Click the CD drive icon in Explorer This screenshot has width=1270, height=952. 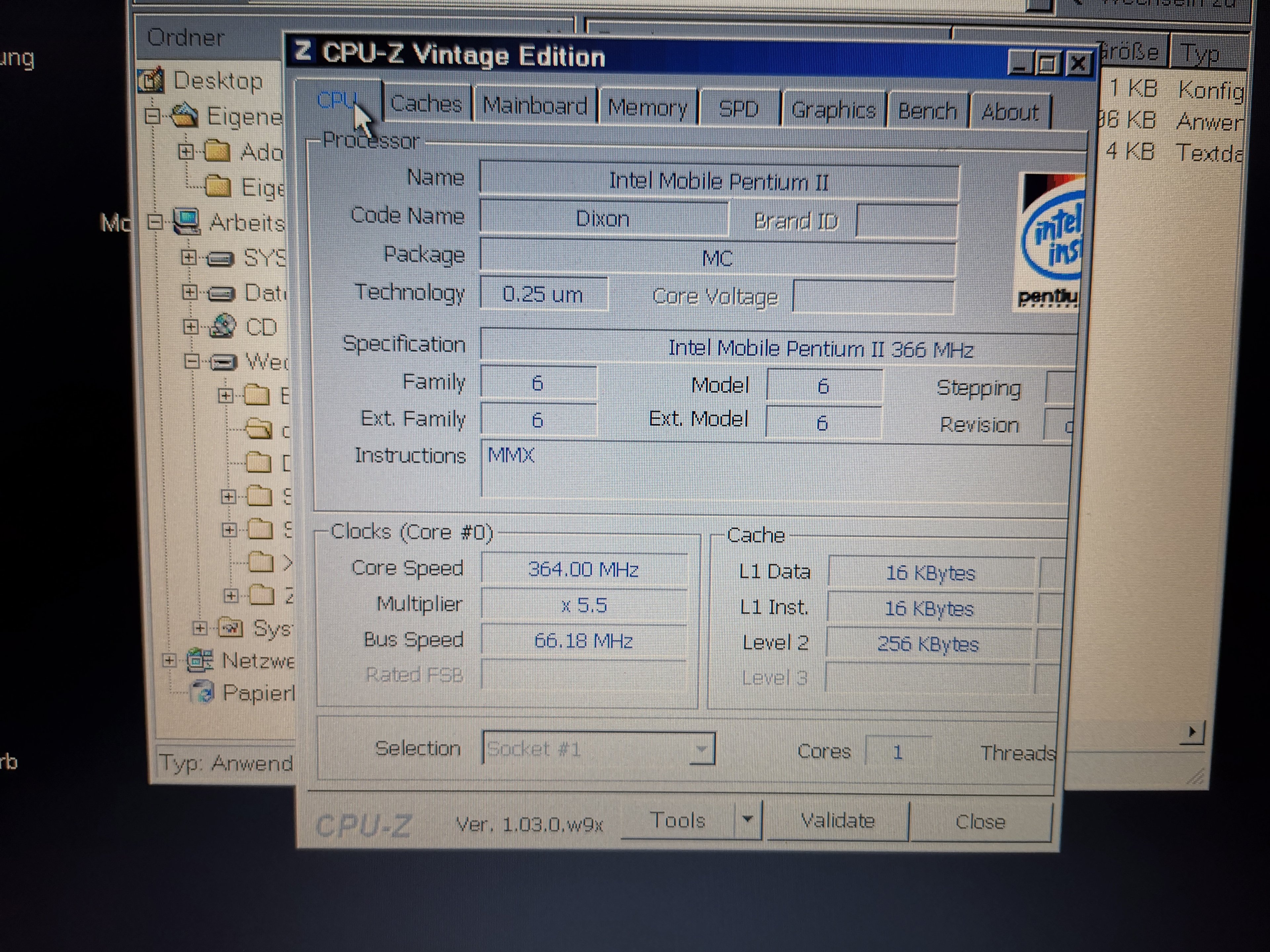coord(222,326)
